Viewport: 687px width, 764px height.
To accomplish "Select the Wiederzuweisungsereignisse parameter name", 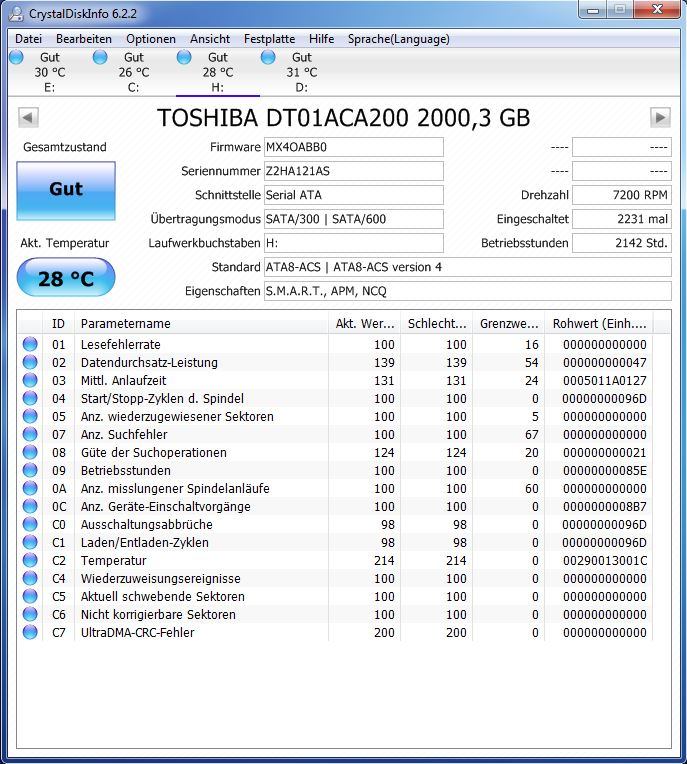I will pos(160,579).
